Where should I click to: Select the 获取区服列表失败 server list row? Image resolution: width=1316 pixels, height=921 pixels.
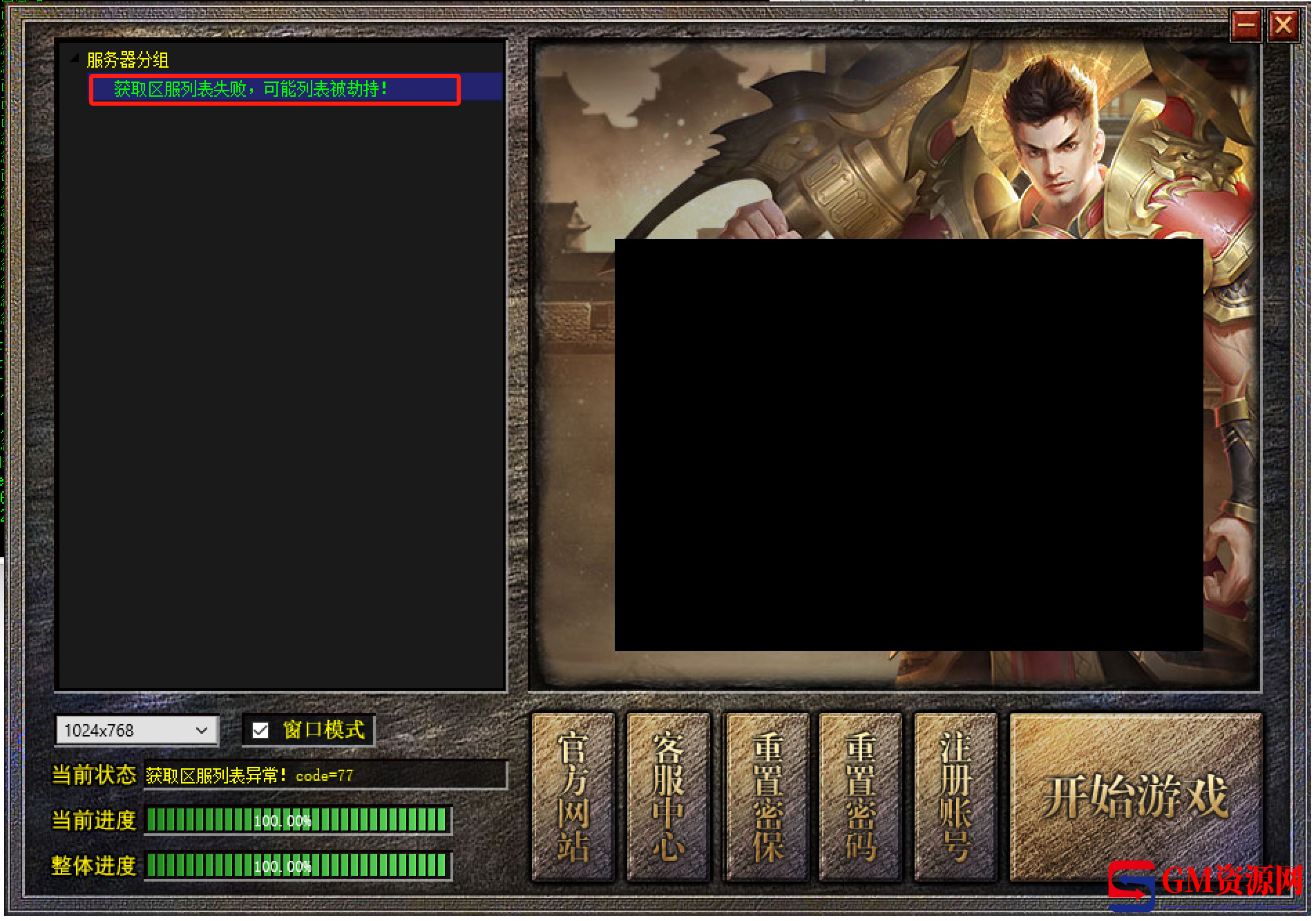click(295, 89)
